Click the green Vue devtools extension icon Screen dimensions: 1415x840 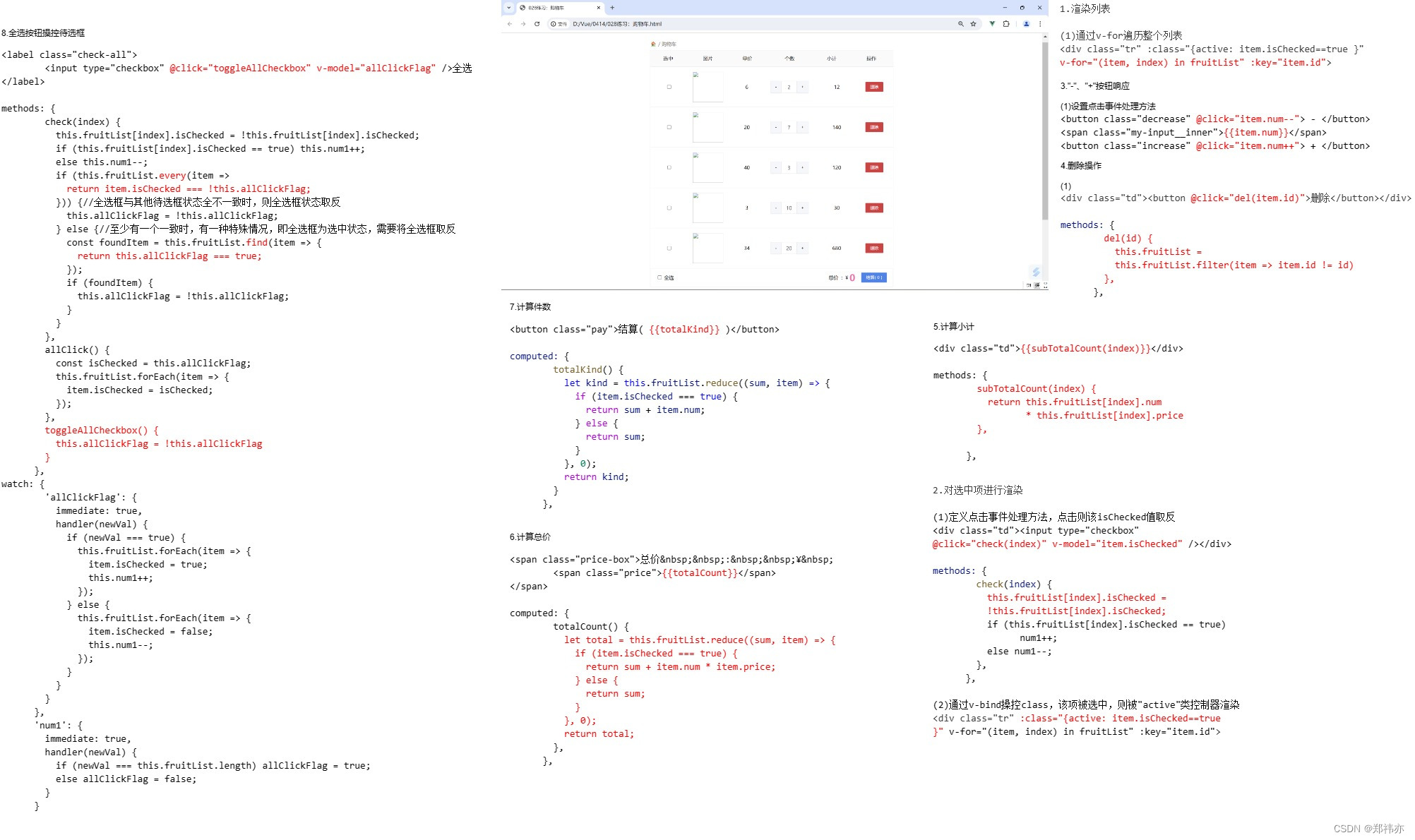click(992, 24)
